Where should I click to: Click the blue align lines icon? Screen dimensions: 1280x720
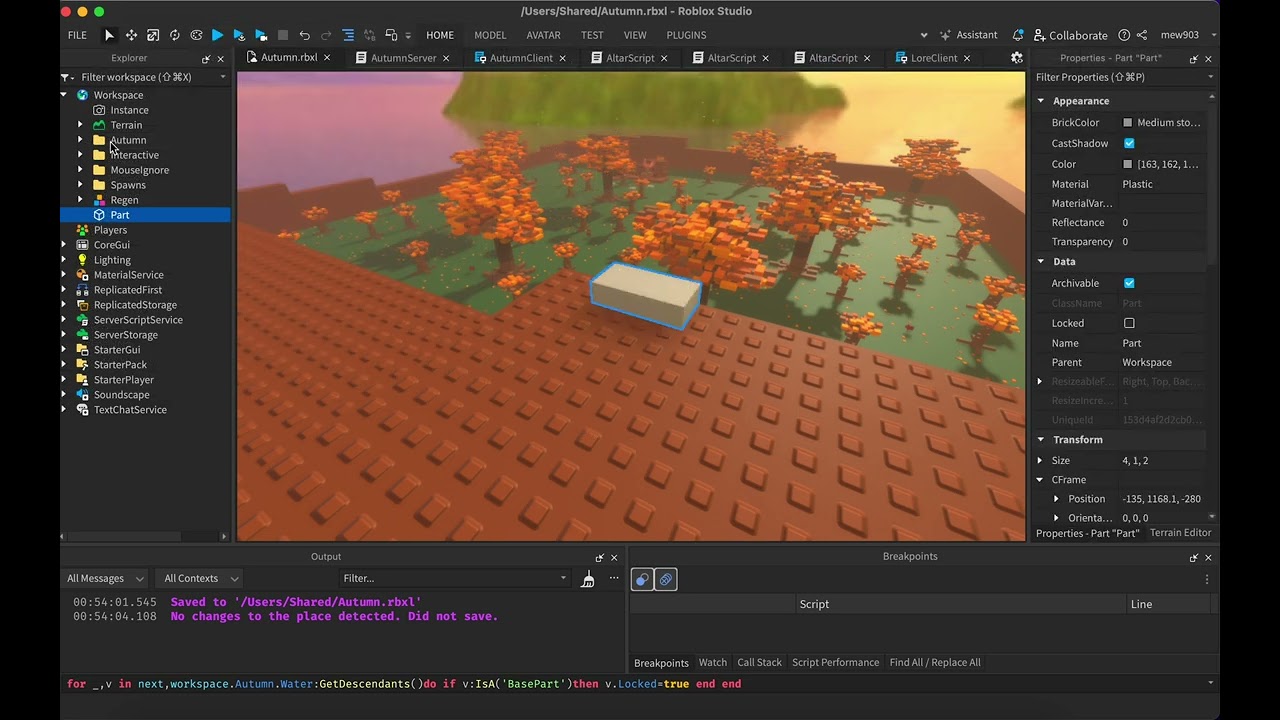348,35
